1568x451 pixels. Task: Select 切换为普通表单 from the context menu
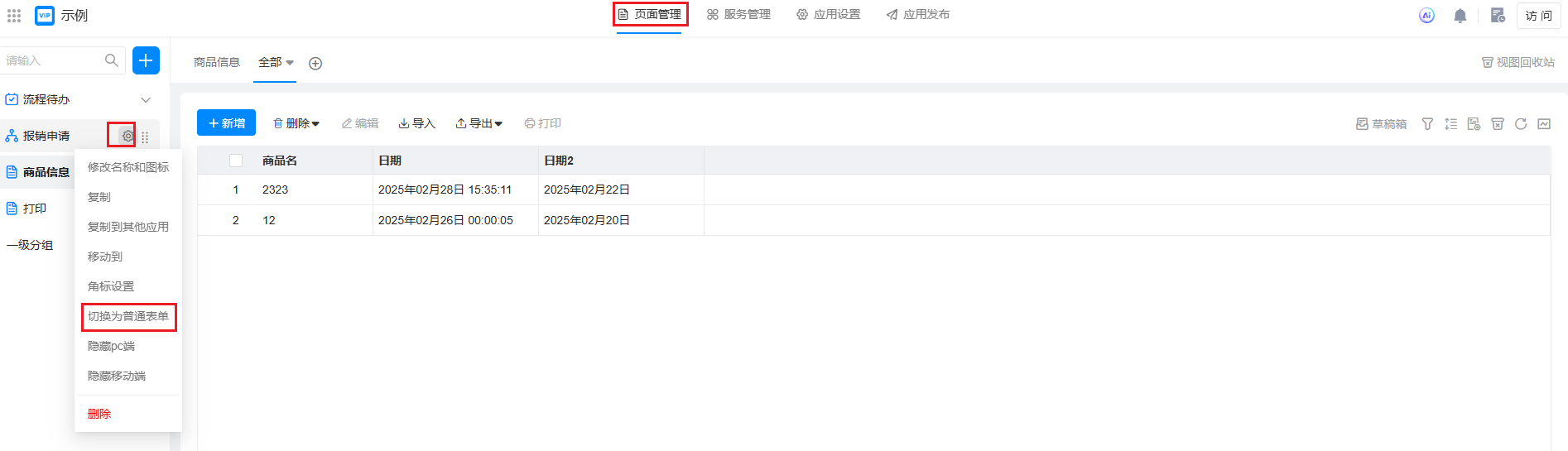click(x=128, y=316)
